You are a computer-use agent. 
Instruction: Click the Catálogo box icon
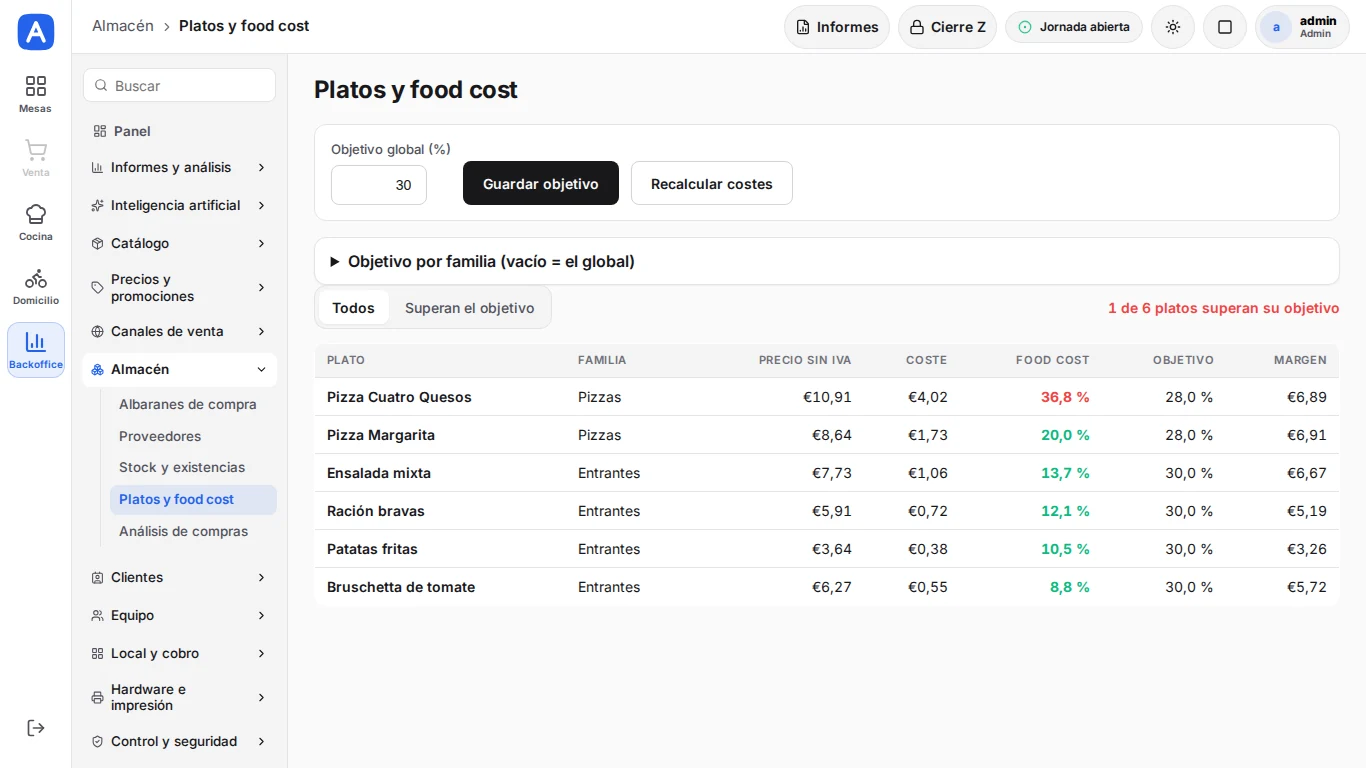pyautogui.click(x=98, y=243)
